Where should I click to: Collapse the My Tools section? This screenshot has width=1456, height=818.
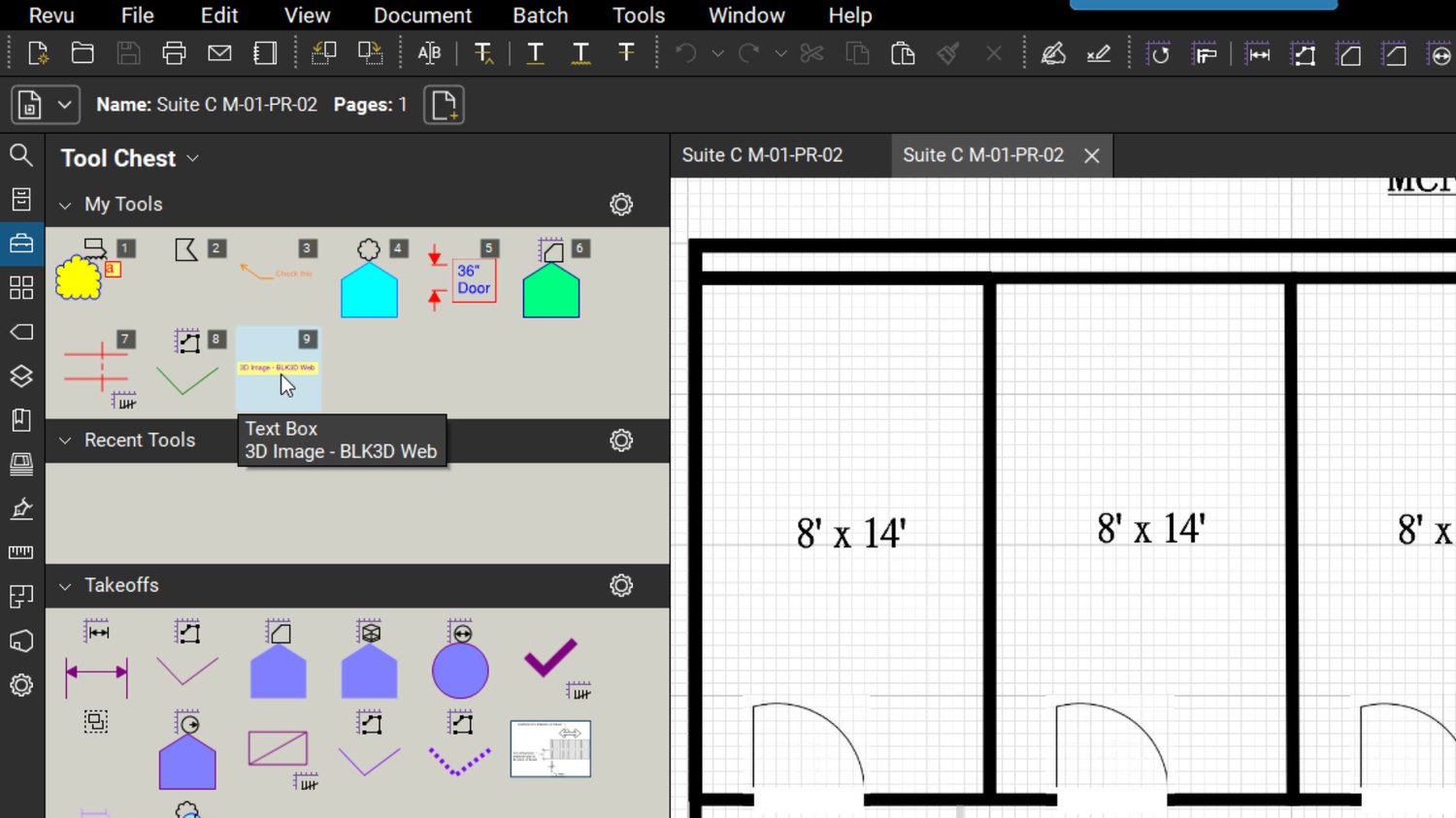[x=65, y=205]
